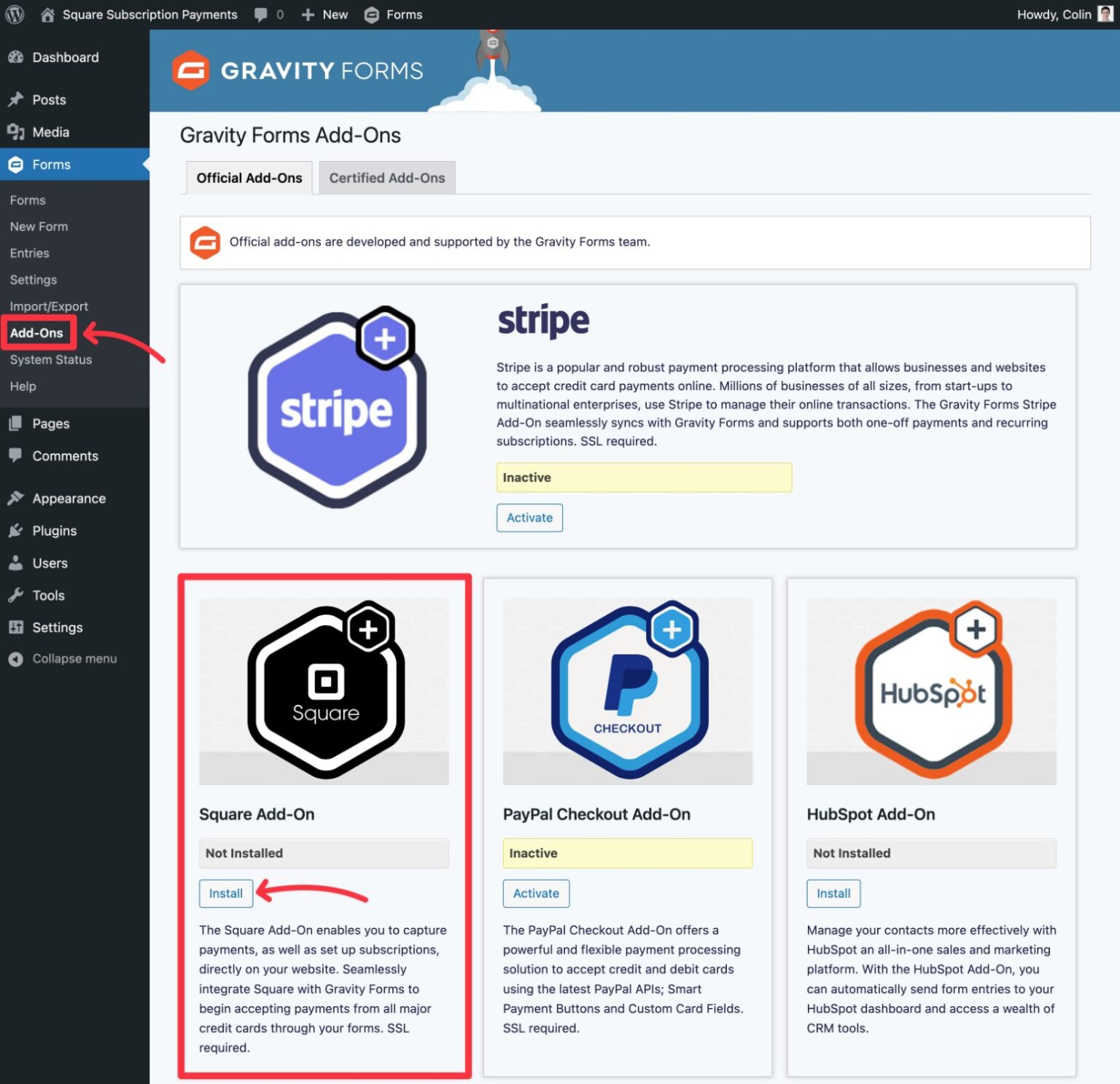The image size is (1120, 1084).
Task: Click the Appearance paintbrush sidebar item
Action: point(68,498)
